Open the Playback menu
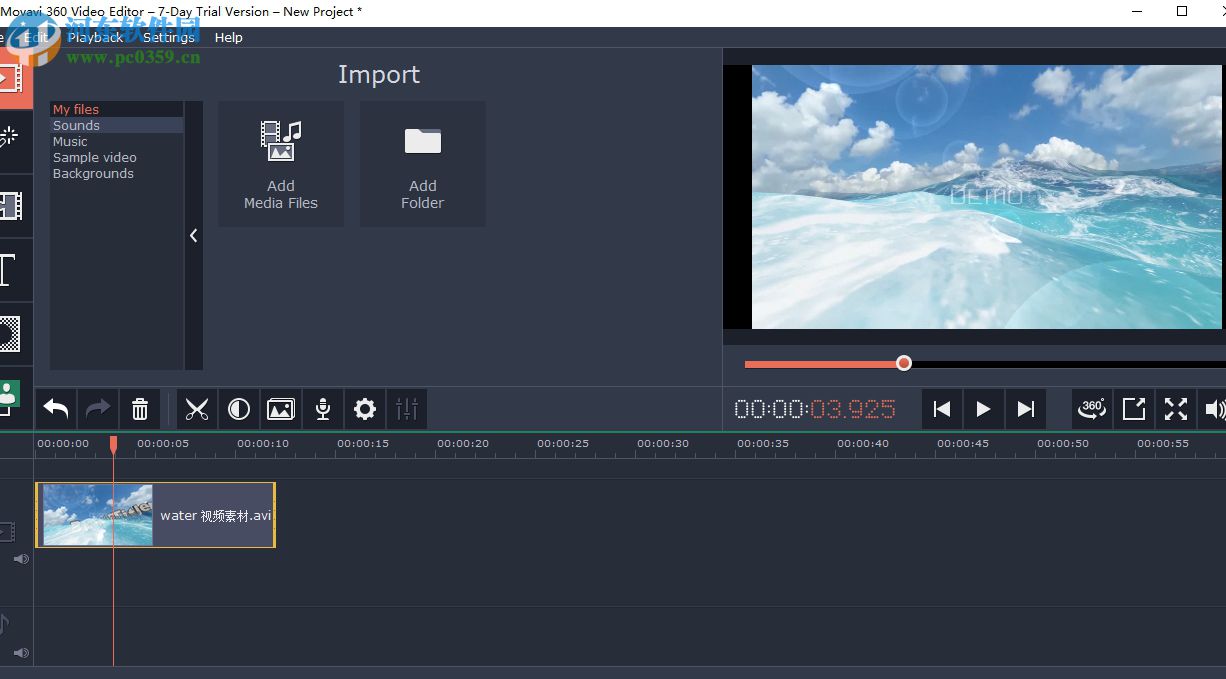This screenshot has width=1226, height=679. pos(95,37)
